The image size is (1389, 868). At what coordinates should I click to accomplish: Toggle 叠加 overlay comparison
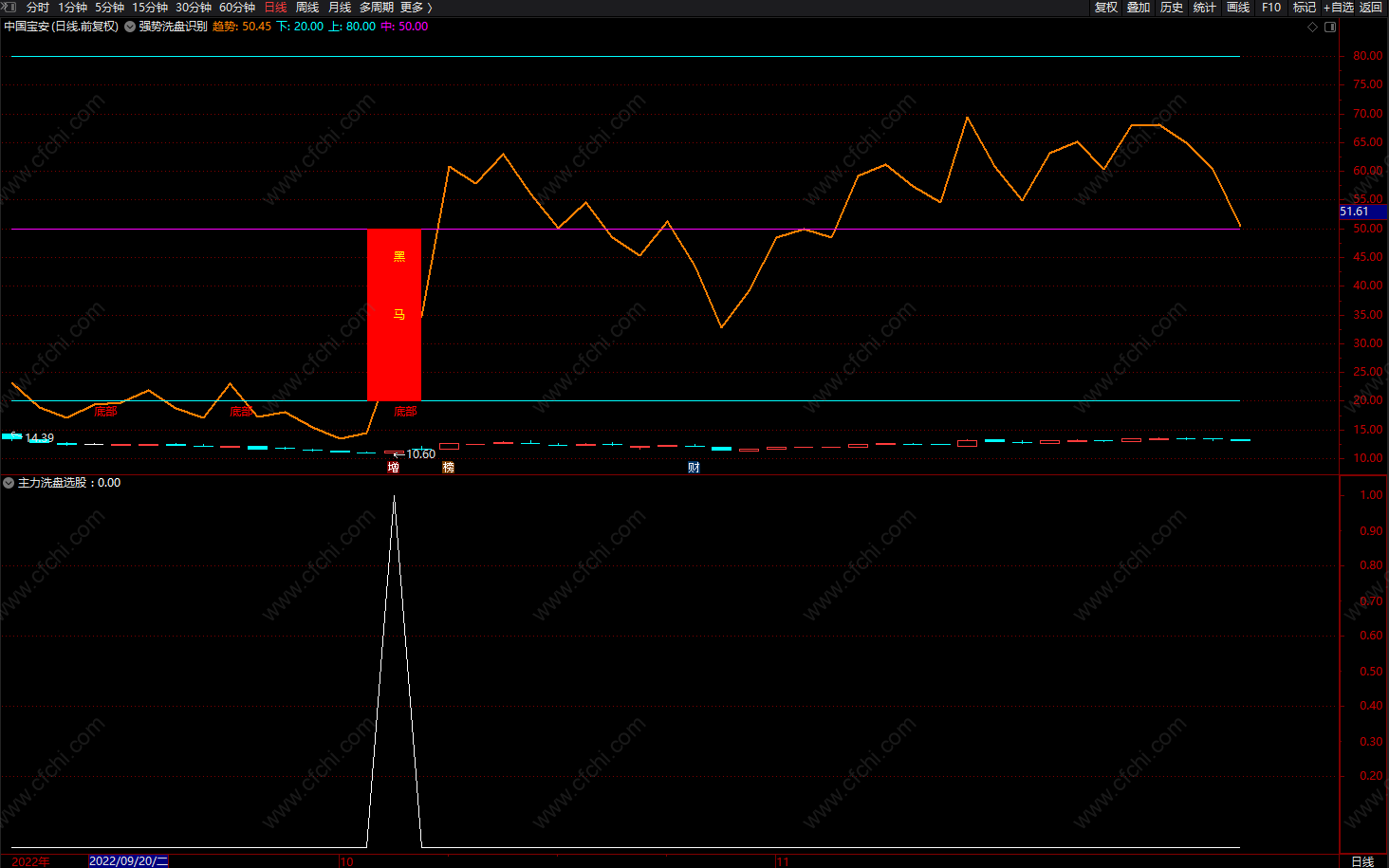pyautogui.click(x=1139, y=8)
